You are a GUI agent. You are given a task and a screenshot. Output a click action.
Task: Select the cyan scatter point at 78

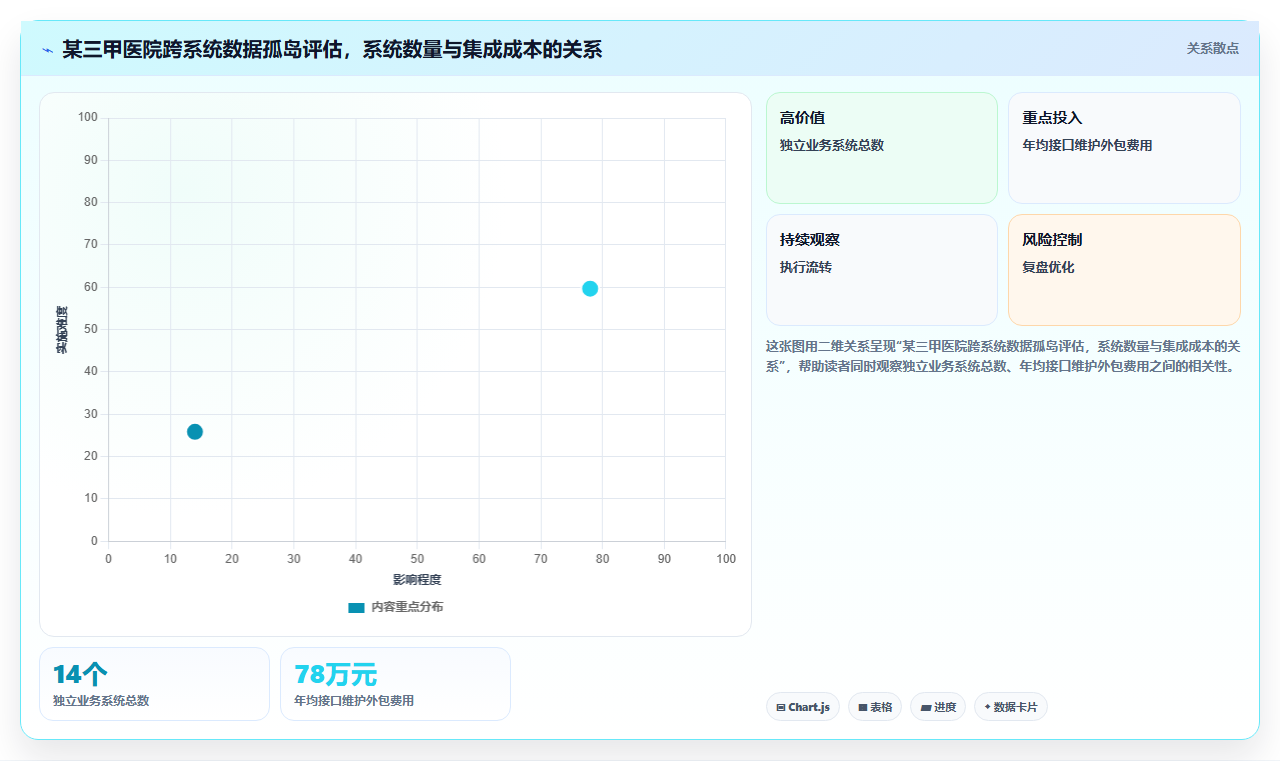point(590,289)
